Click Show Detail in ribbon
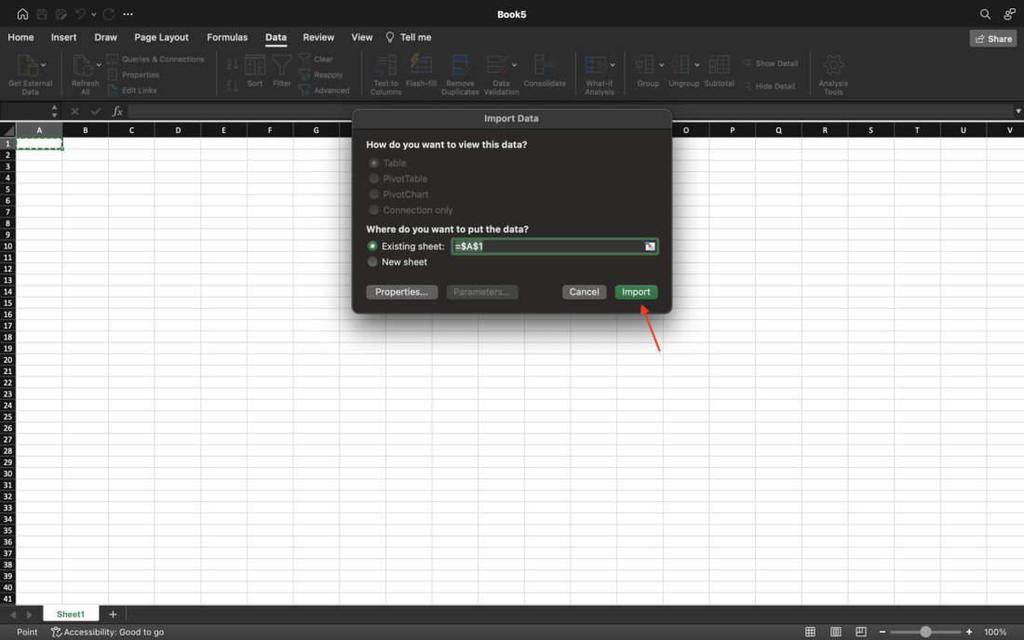The height and width of the screenshot is (640, 1024). tap(770, 63)
